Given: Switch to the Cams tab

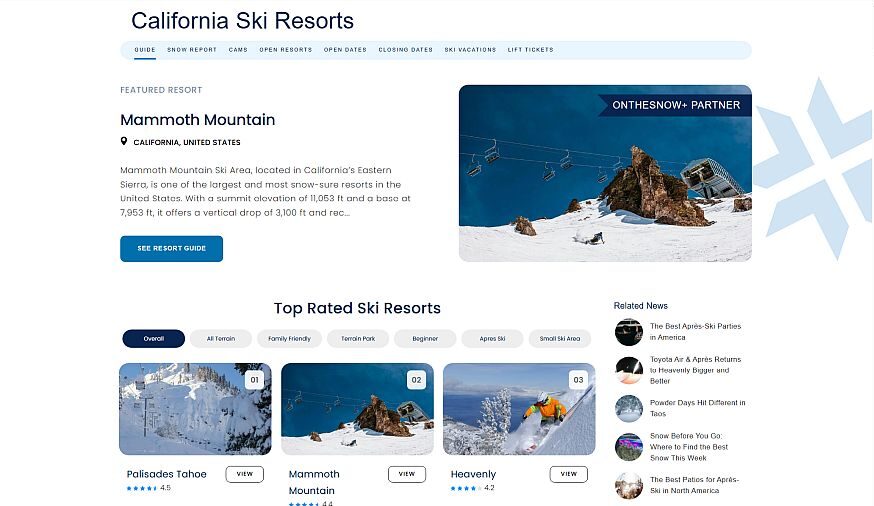Looking at the screenshot, I should click(x=238, y=50).
